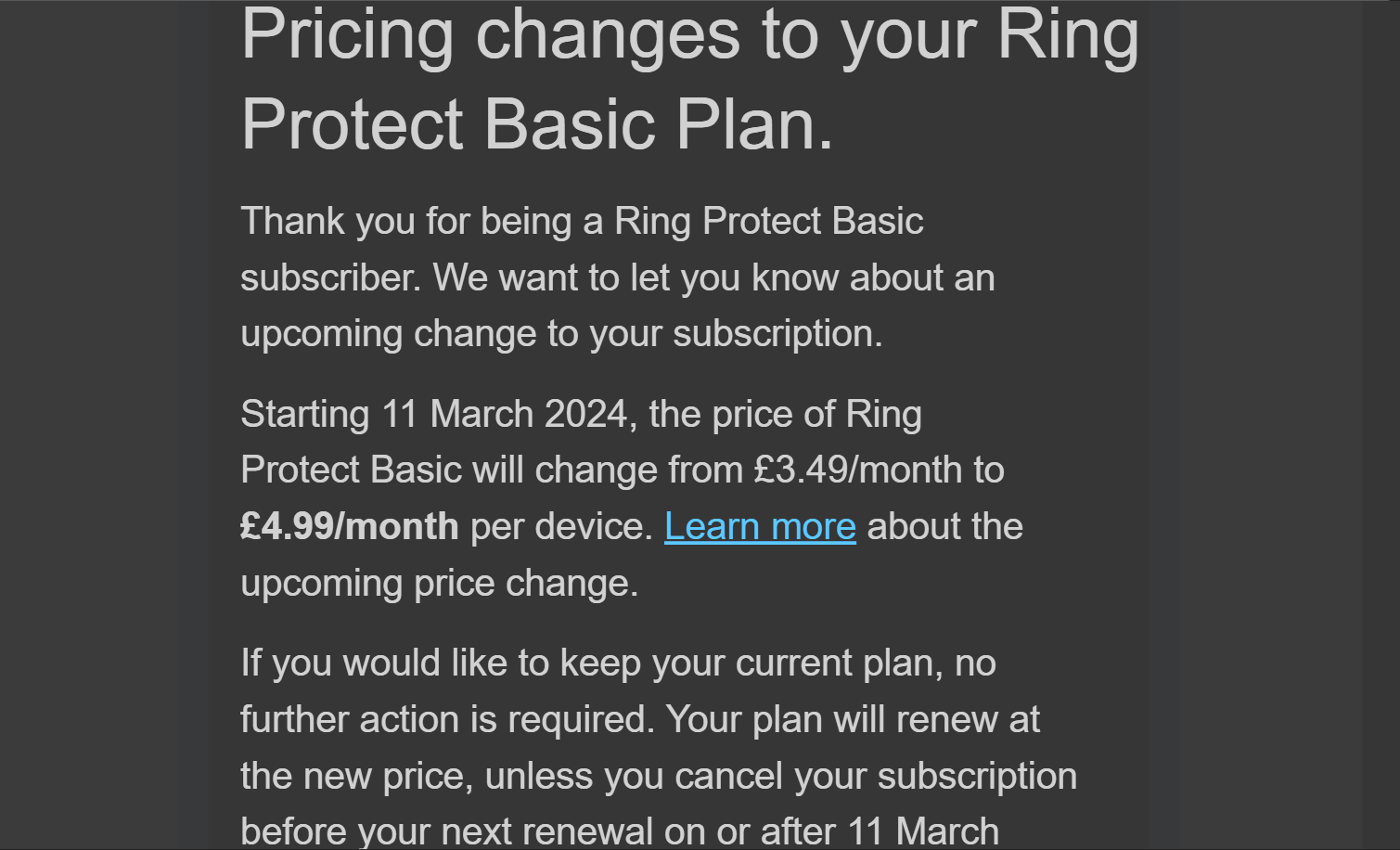Open the Learn more link
Image resolution: width=1400 pixels, height=850 pixels.
click(x=759, y=527)
